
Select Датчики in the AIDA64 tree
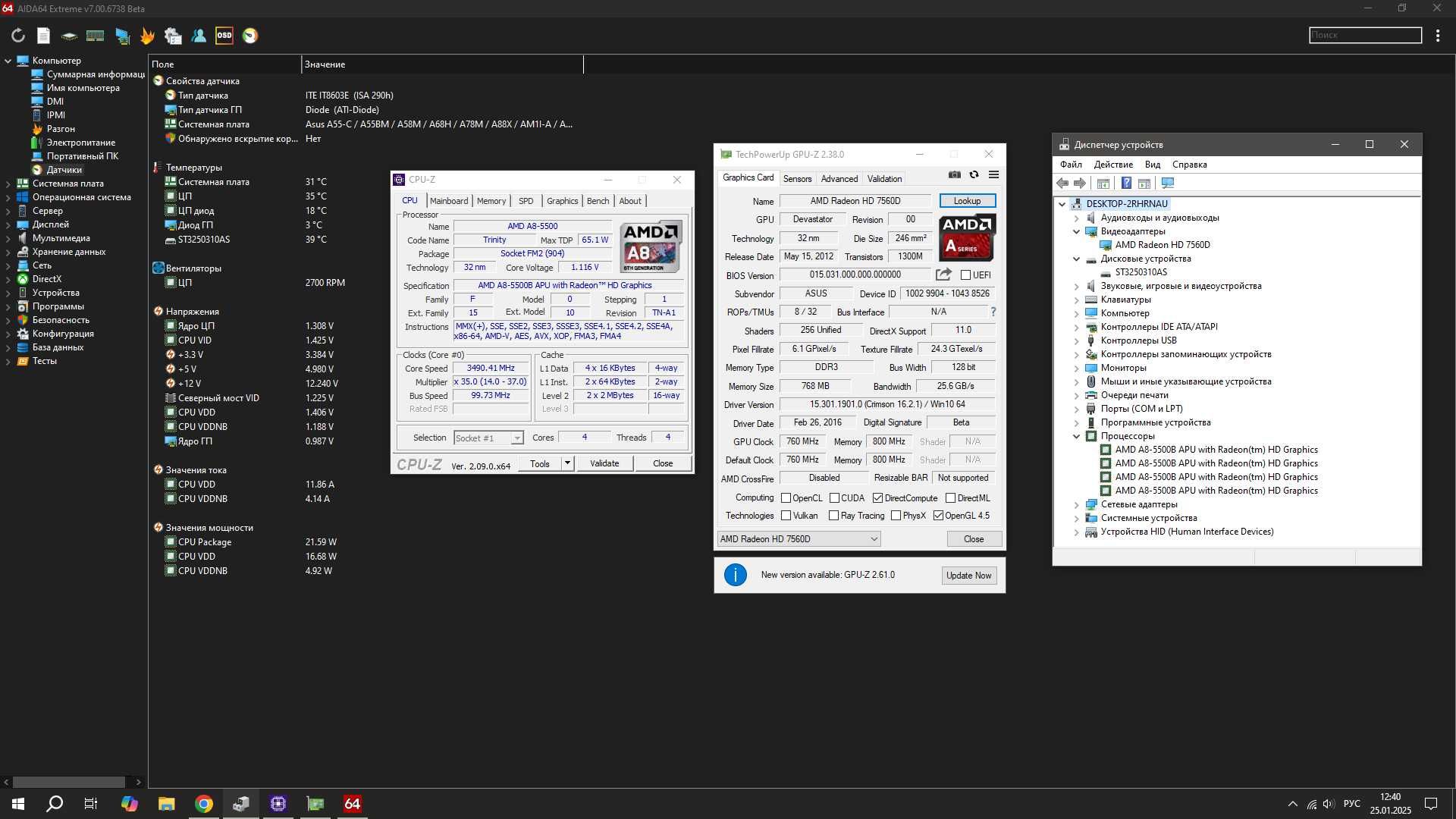[64, 170]
